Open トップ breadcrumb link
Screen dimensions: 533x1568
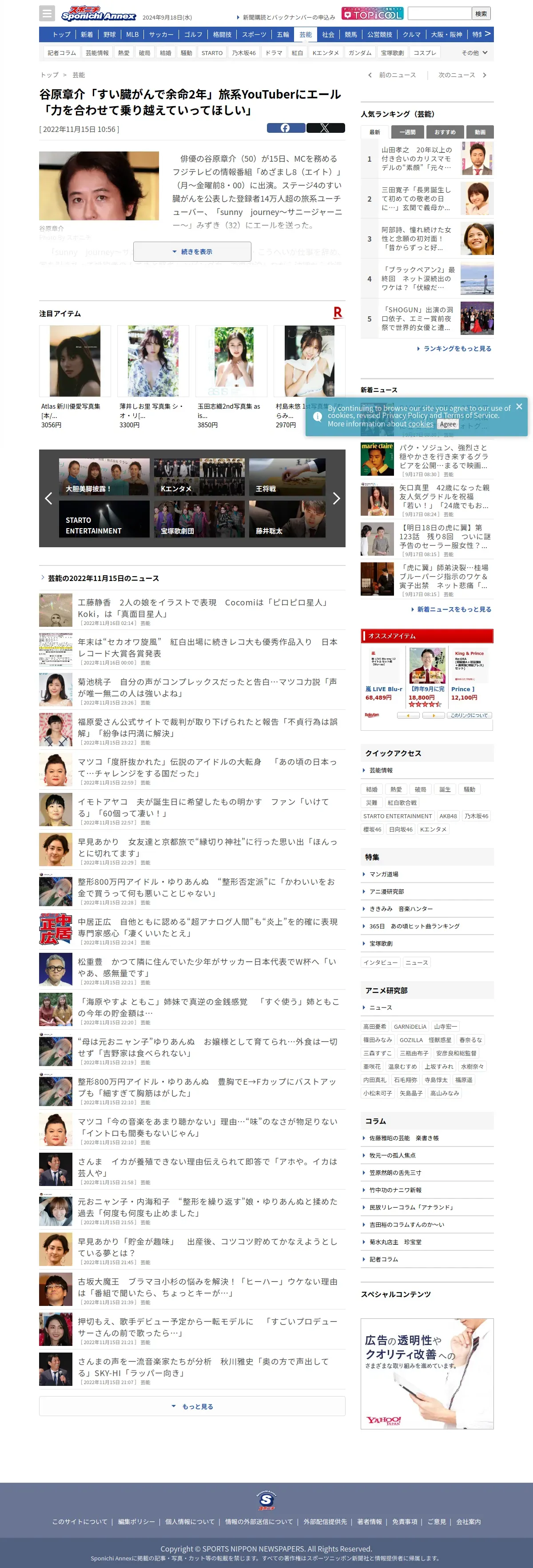[49, 75]
